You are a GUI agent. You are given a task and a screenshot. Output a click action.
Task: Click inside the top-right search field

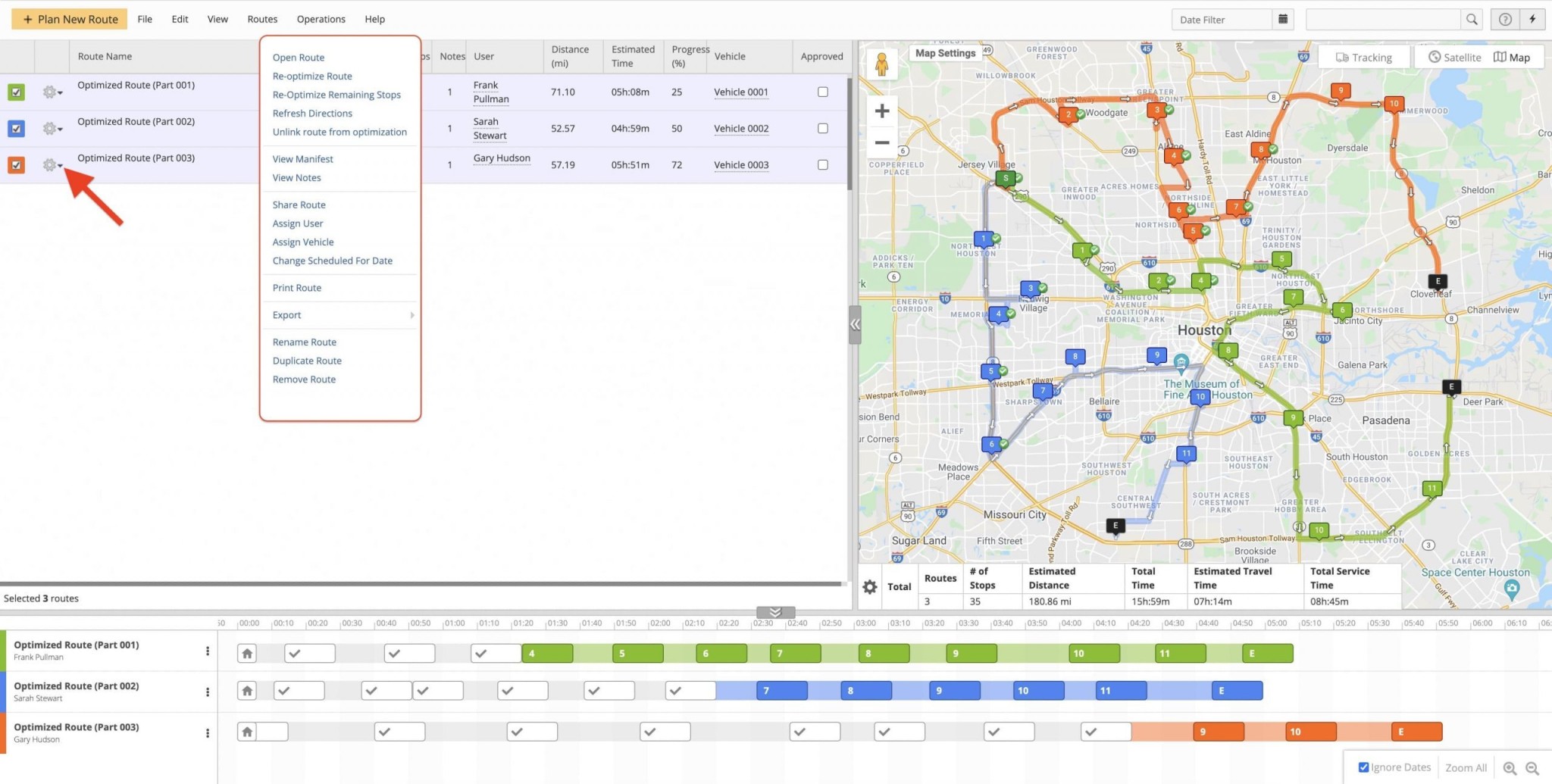point(1383,19)
